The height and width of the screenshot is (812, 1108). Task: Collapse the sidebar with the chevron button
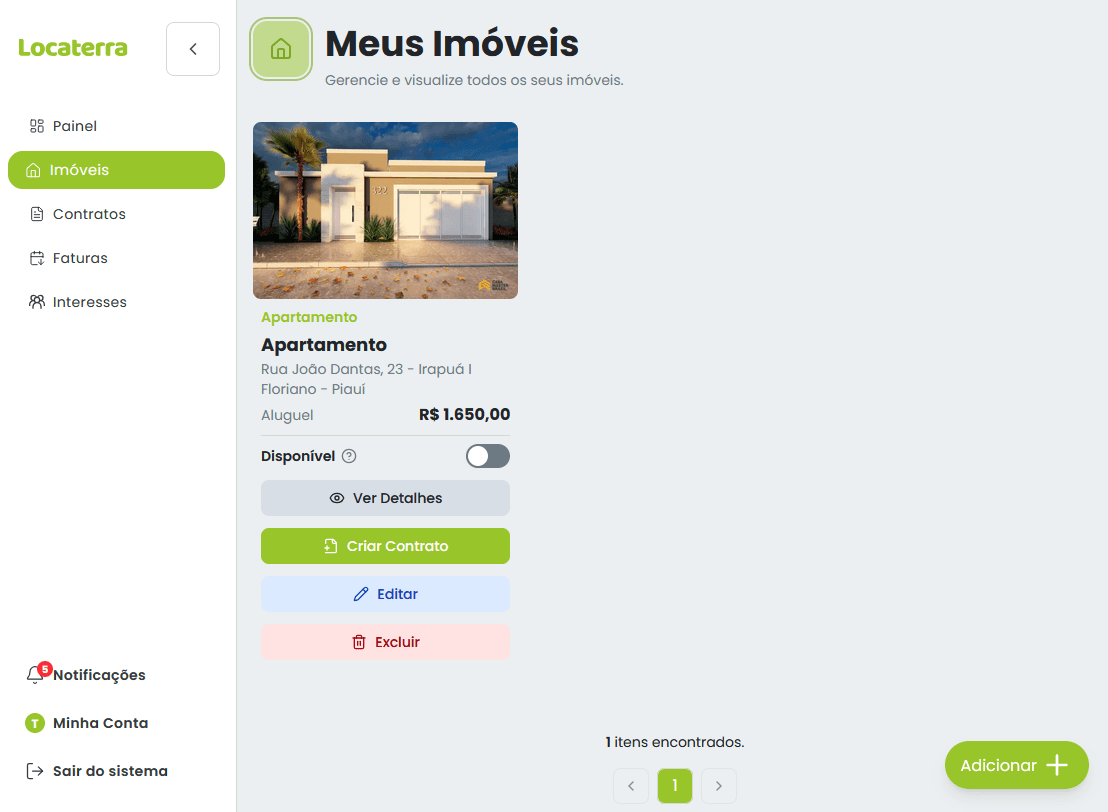coord(193,49)
